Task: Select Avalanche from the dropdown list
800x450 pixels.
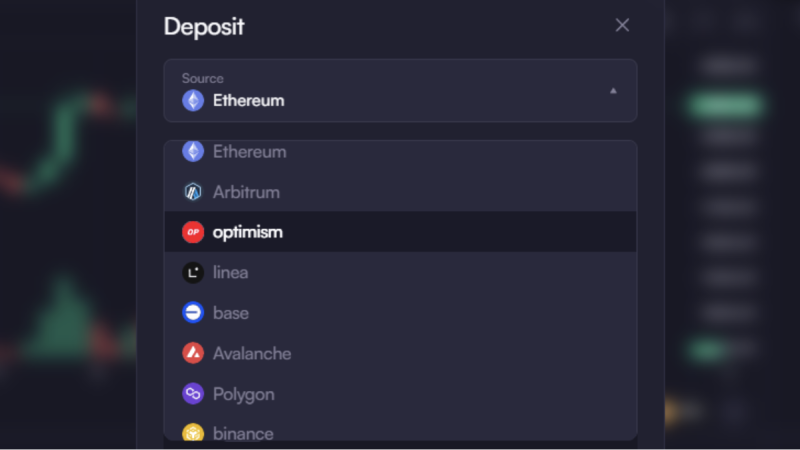Action: click(x=252, y=353)
